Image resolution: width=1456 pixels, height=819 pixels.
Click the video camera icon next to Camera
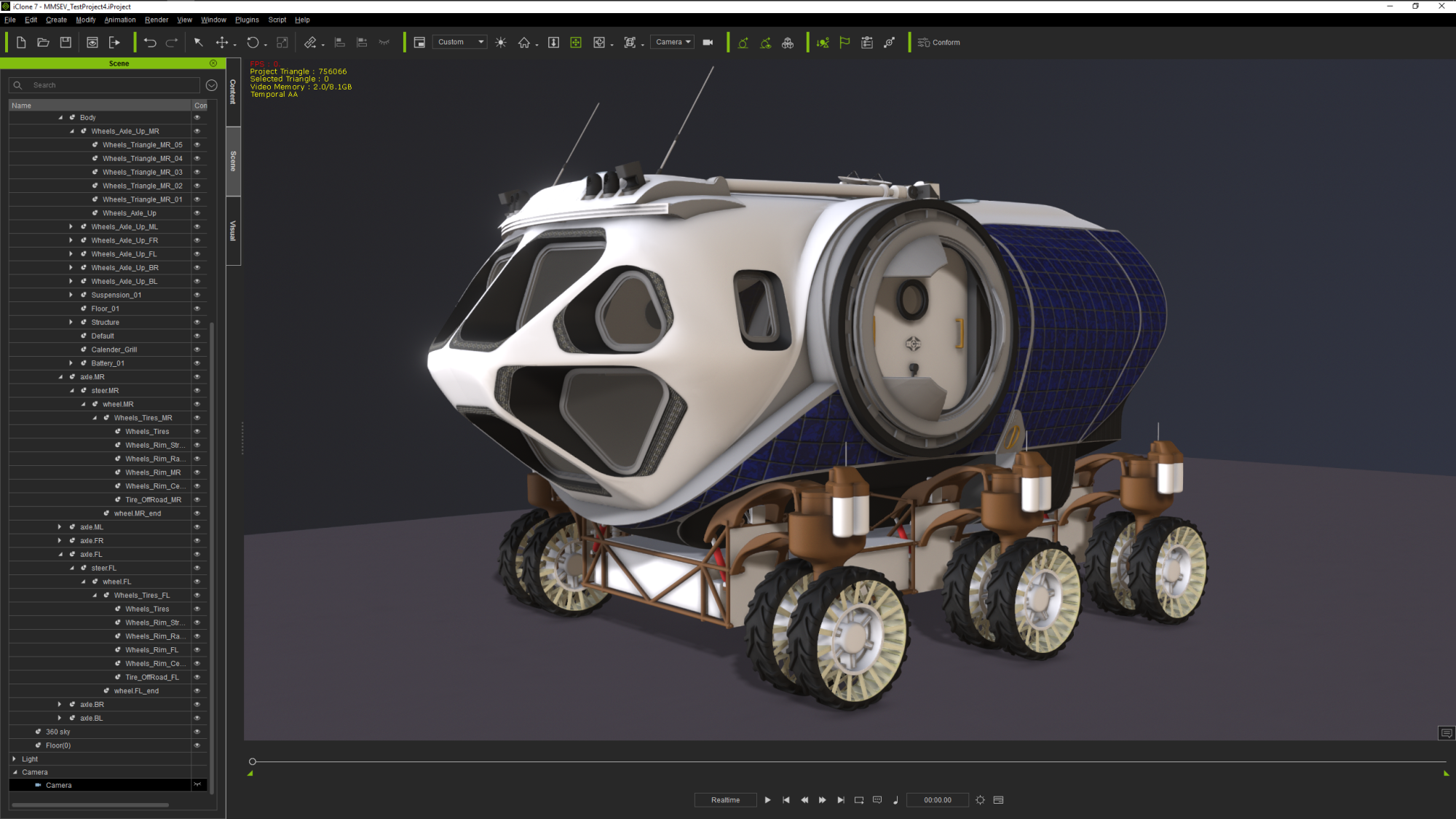708,42
